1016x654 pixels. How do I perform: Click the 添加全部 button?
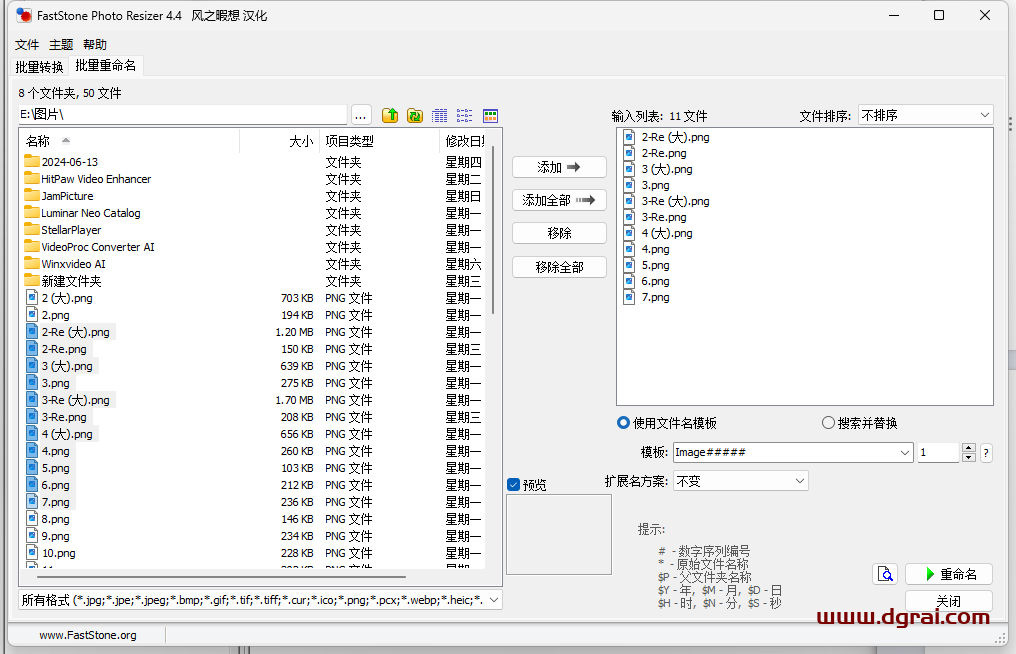coord(559,201)
